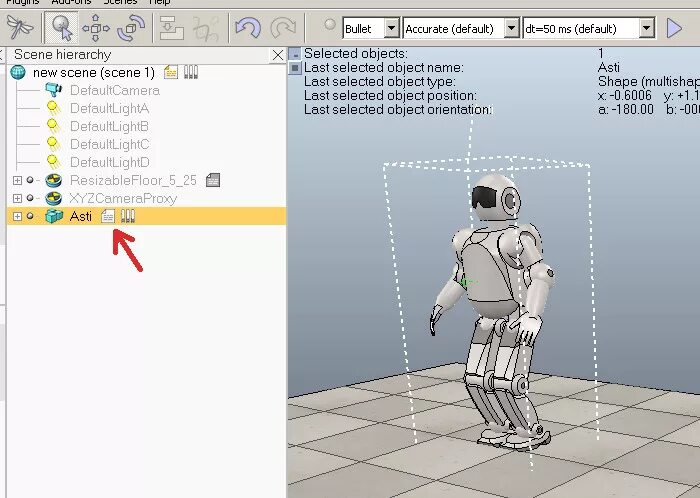Collapse the info text with the minus button
Image resolution: width=700 pixels, height=498 pixels.
click(x=295, y=54)
